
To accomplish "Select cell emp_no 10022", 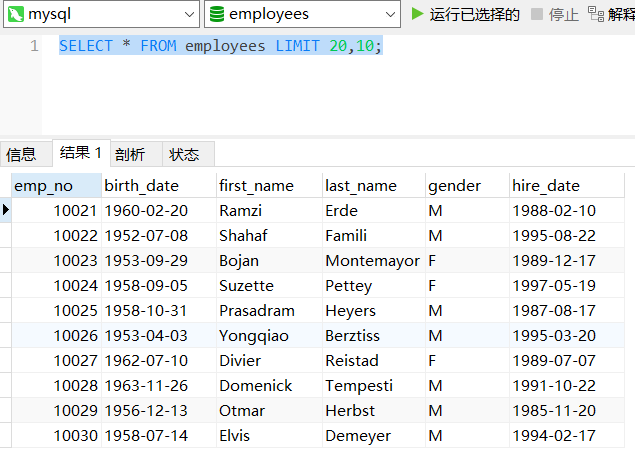I will 56,236.
